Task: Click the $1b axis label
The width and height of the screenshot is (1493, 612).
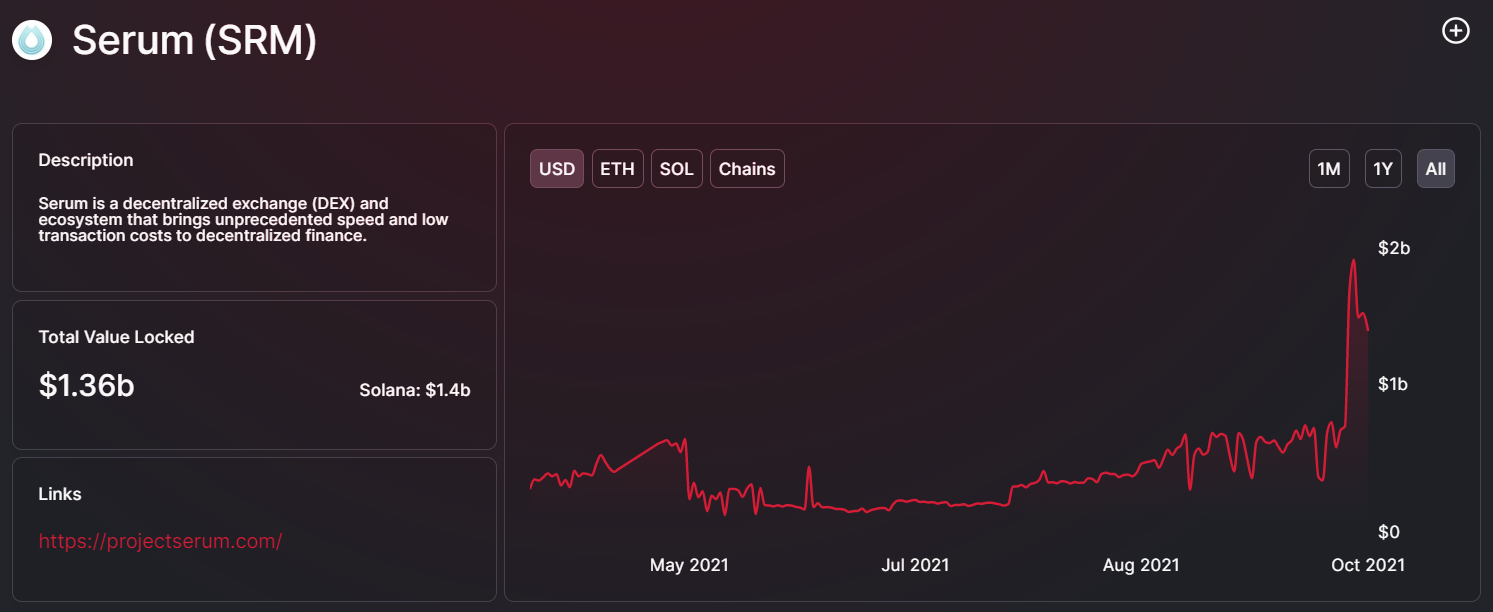Action: (x=1393, y=384)
